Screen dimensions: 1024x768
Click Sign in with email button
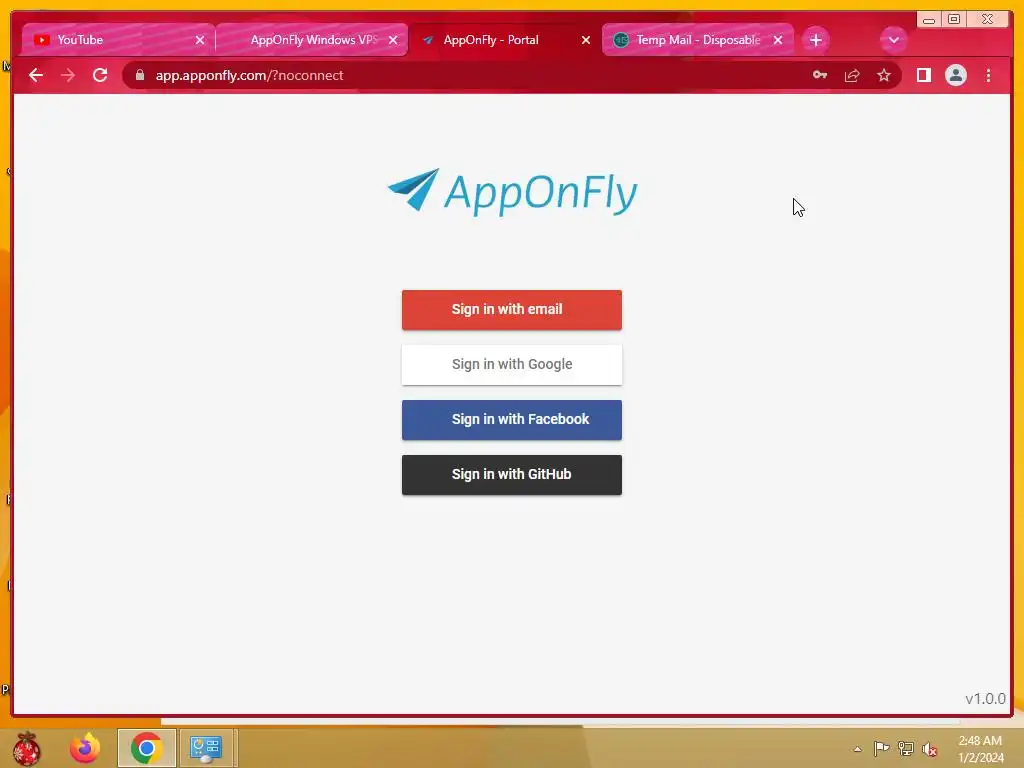pyautogui.click(x=511, y=310)
